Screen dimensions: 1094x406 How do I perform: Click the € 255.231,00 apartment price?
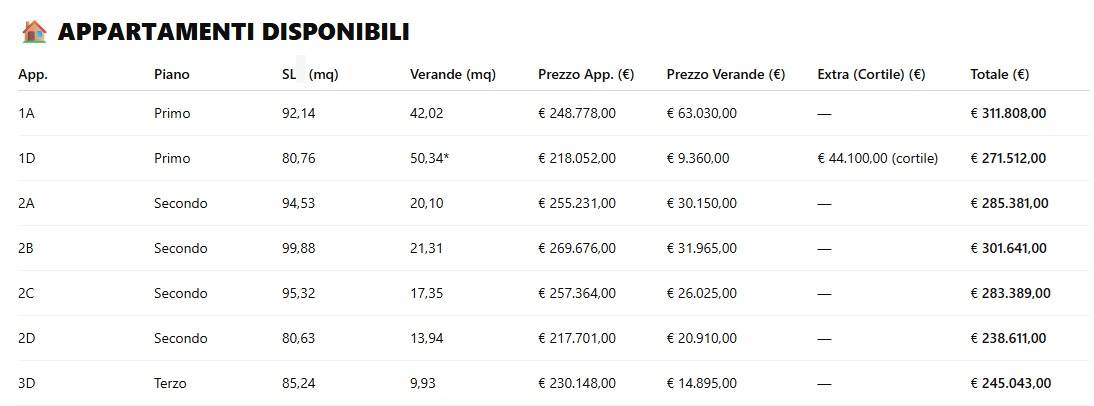pyautogui.click(x=577, y=203)
